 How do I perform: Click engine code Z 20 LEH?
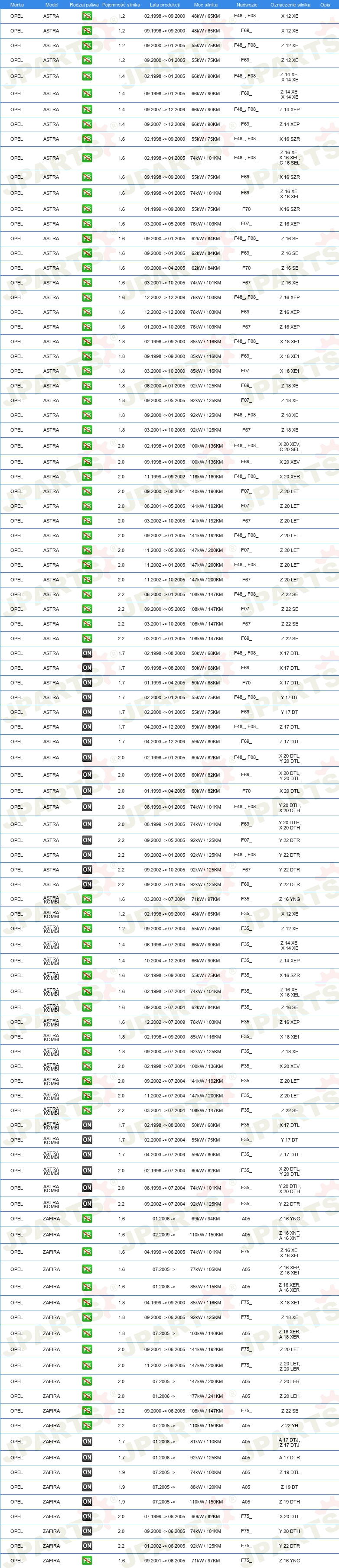point(290,1396)
